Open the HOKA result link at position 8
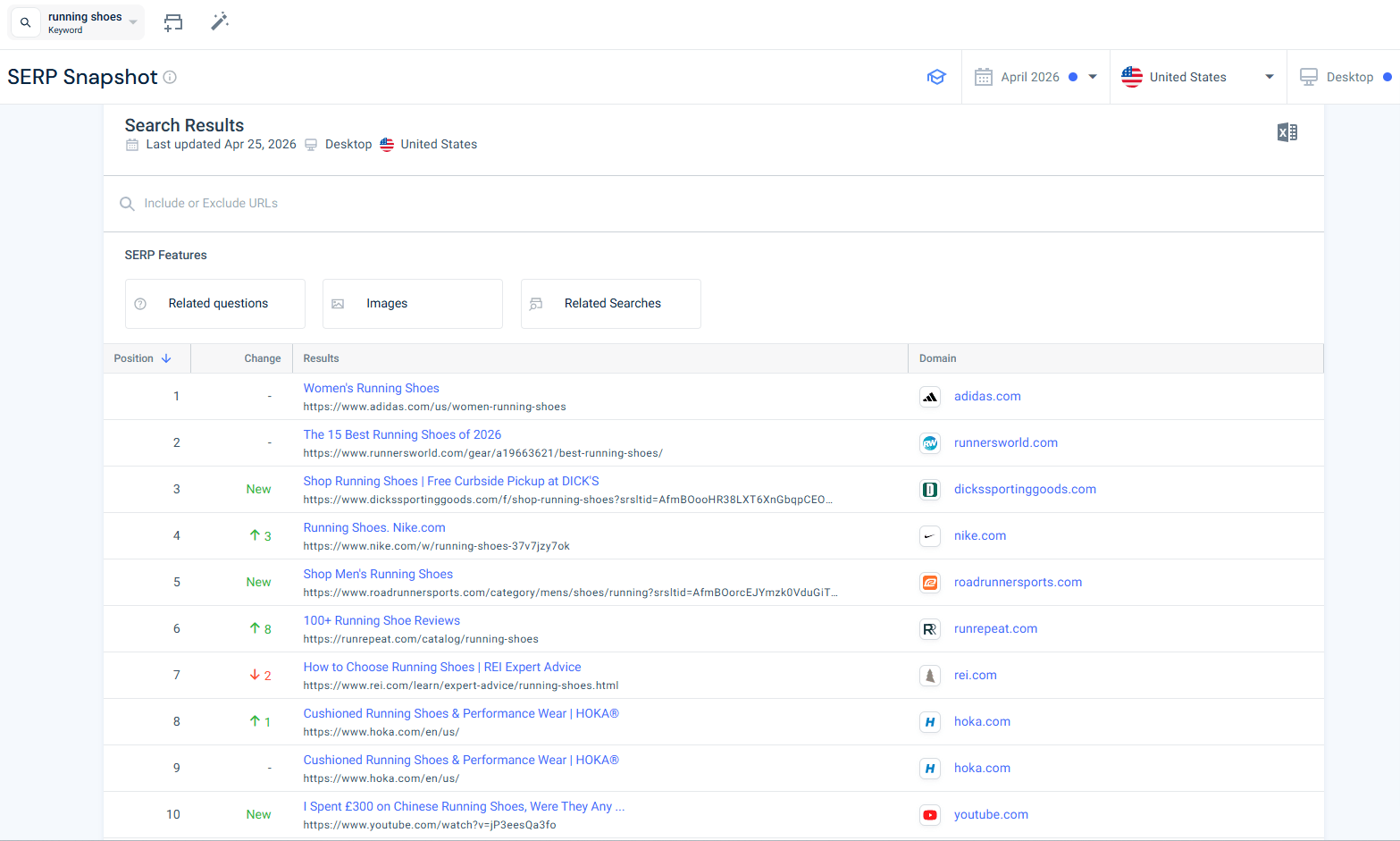This screenshot has width=1400, height=841. 461,713
